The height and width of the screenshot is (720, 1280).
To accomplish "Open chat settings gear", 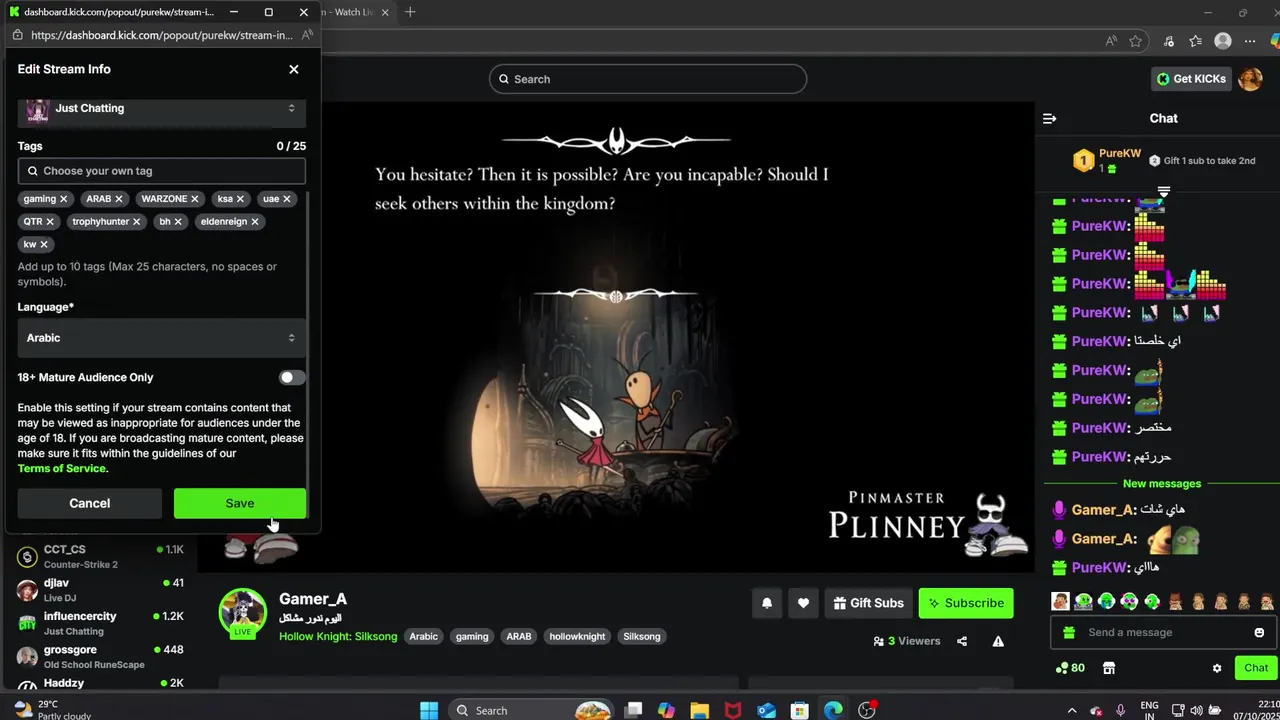I will pos(1217,668).
